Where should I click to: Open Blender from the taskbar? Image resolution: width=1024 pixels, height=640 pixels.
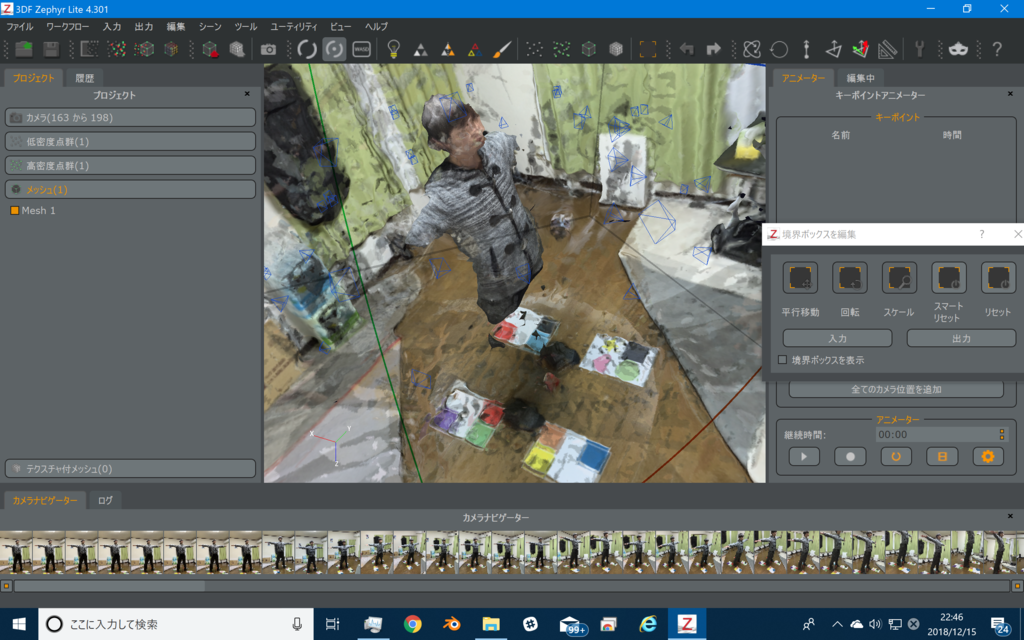tap(451, 624)
